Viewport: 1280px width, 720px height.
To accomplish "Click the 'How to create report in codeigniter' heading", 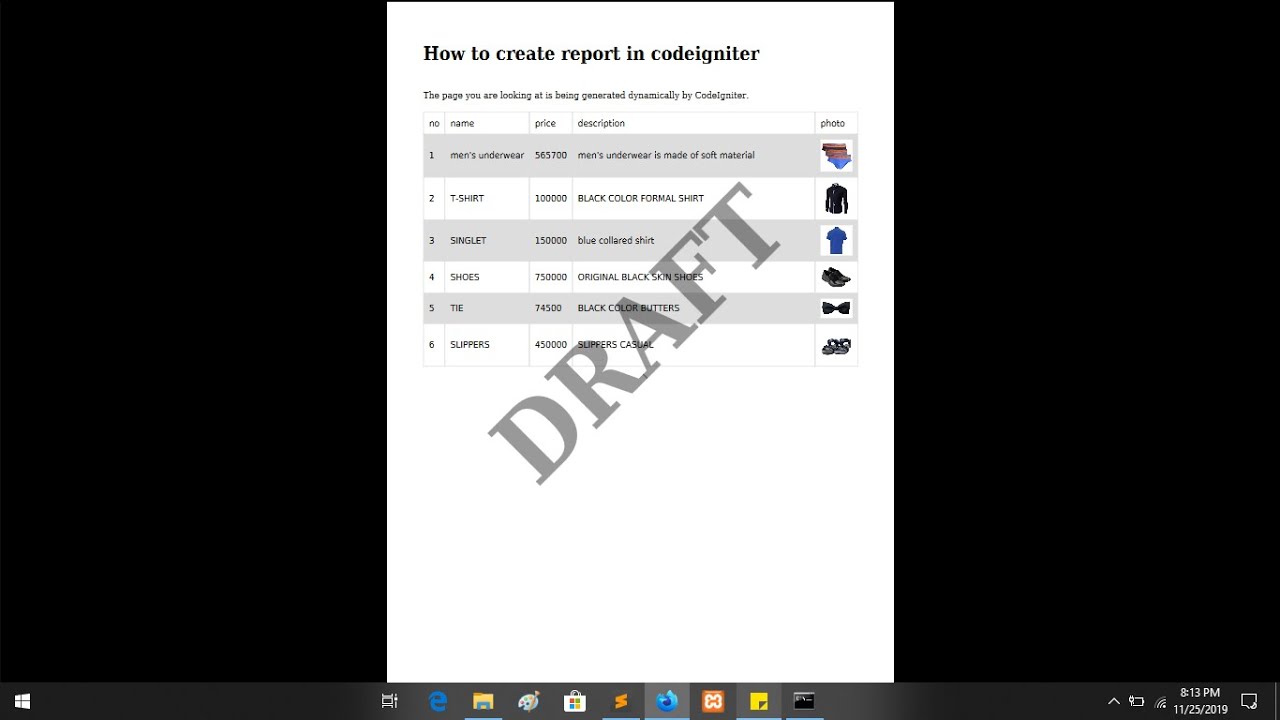I will pyautogui.click(x=591, y=54).
